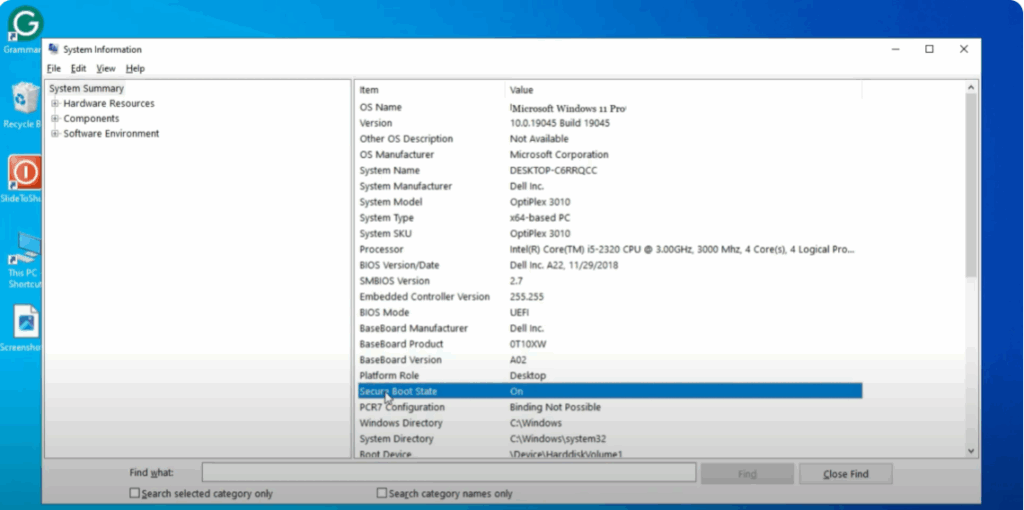Image resolution: width=1024 pixels, height=510 pixels.
Task: Select the Other OS Description row
Action: pyautogui.click(x=609, y=138)
